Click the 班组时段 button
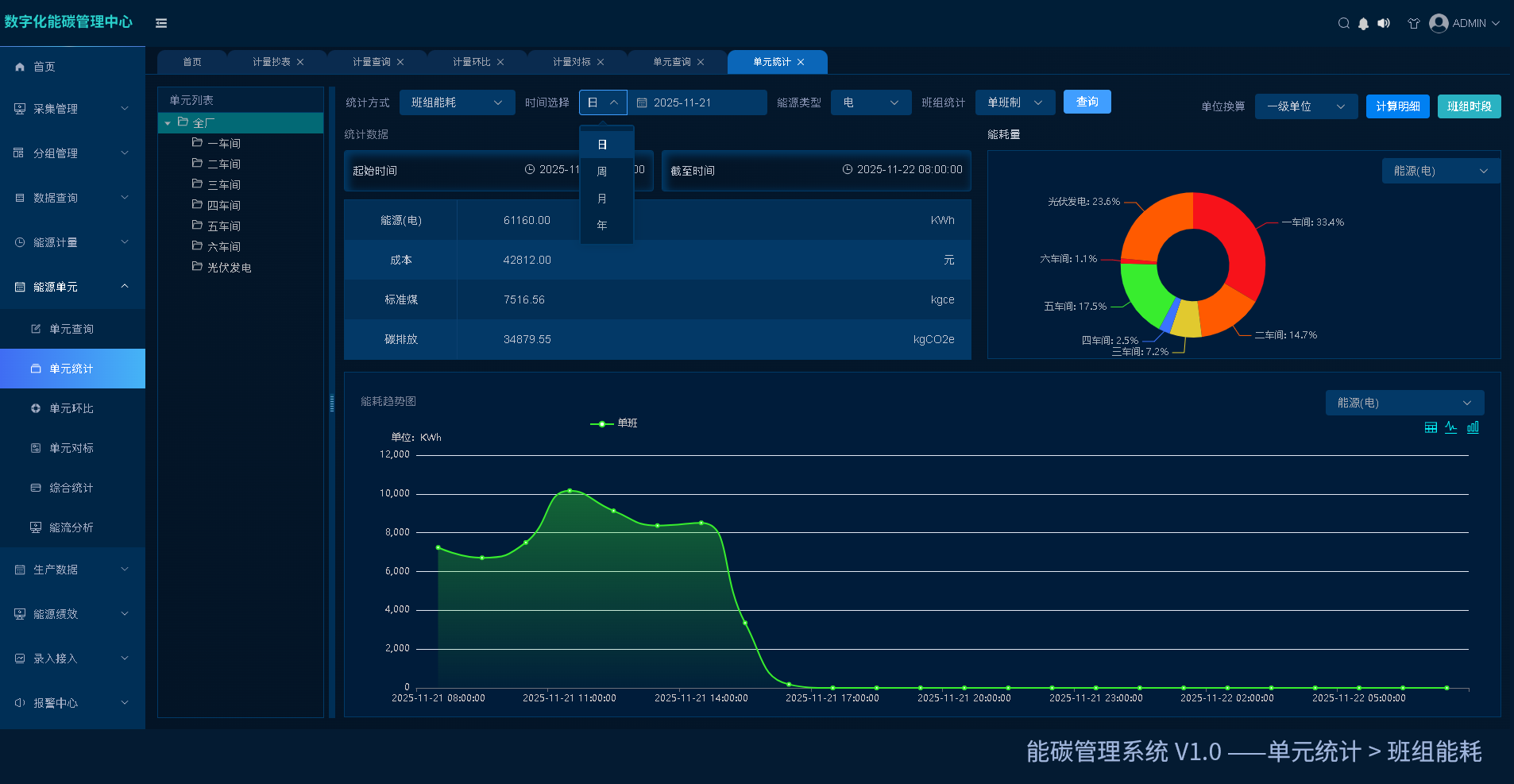Screen dimensions: 1514x784 (1470, 106)
